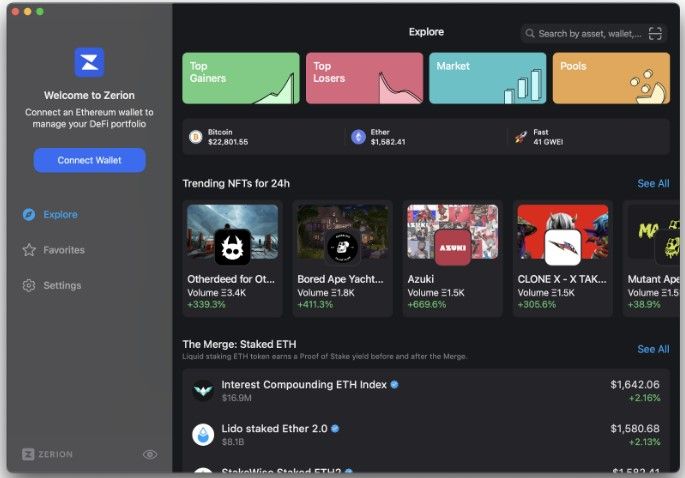This screenshot has width=685, height=478.
Task: Open the Otherdeed NFT thumbnail
Action: [232, 232]
